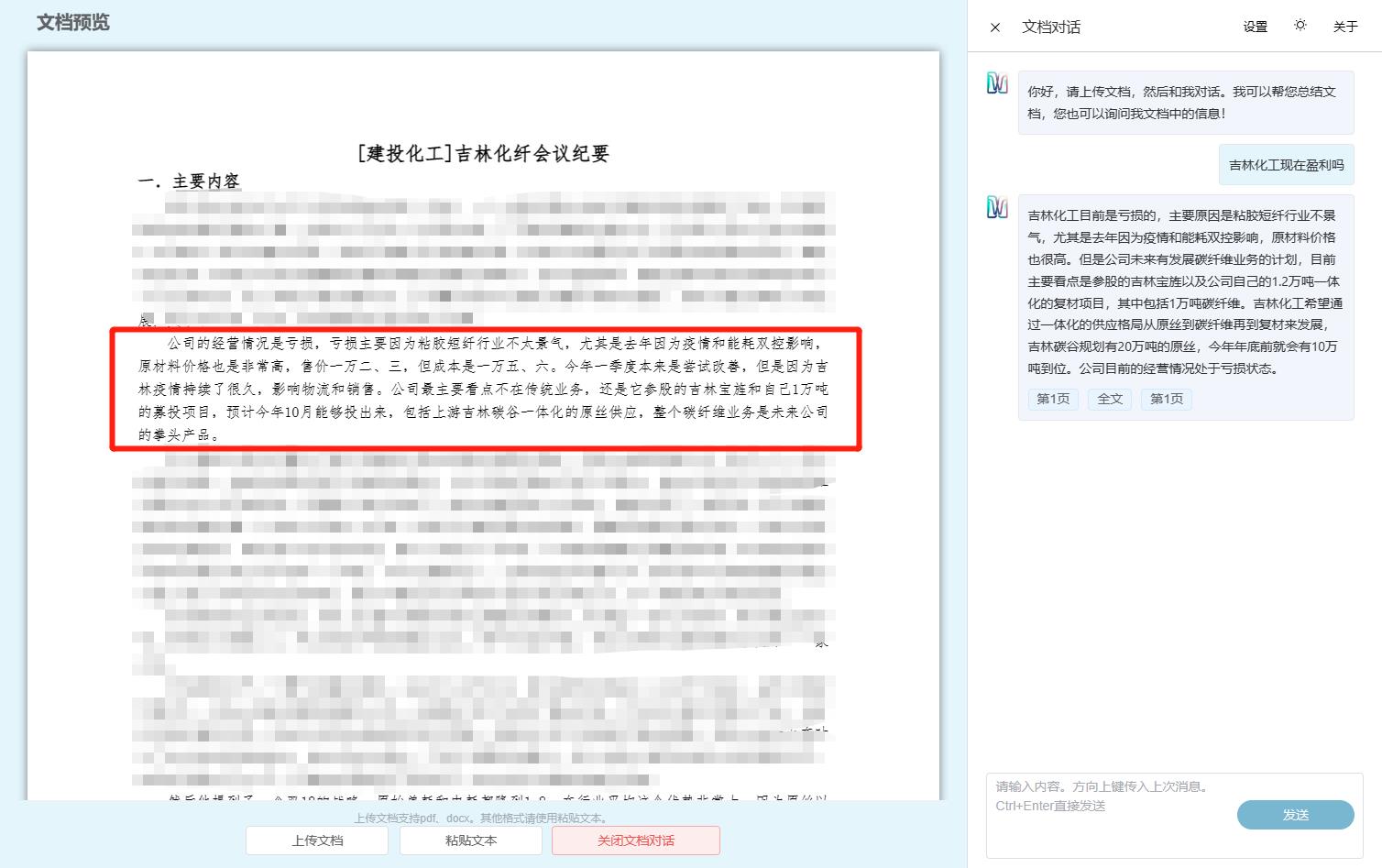1382x868 pixels.
Task: Select the user question 吉林化工现在盈利吗
Action: coord(1286,165)
